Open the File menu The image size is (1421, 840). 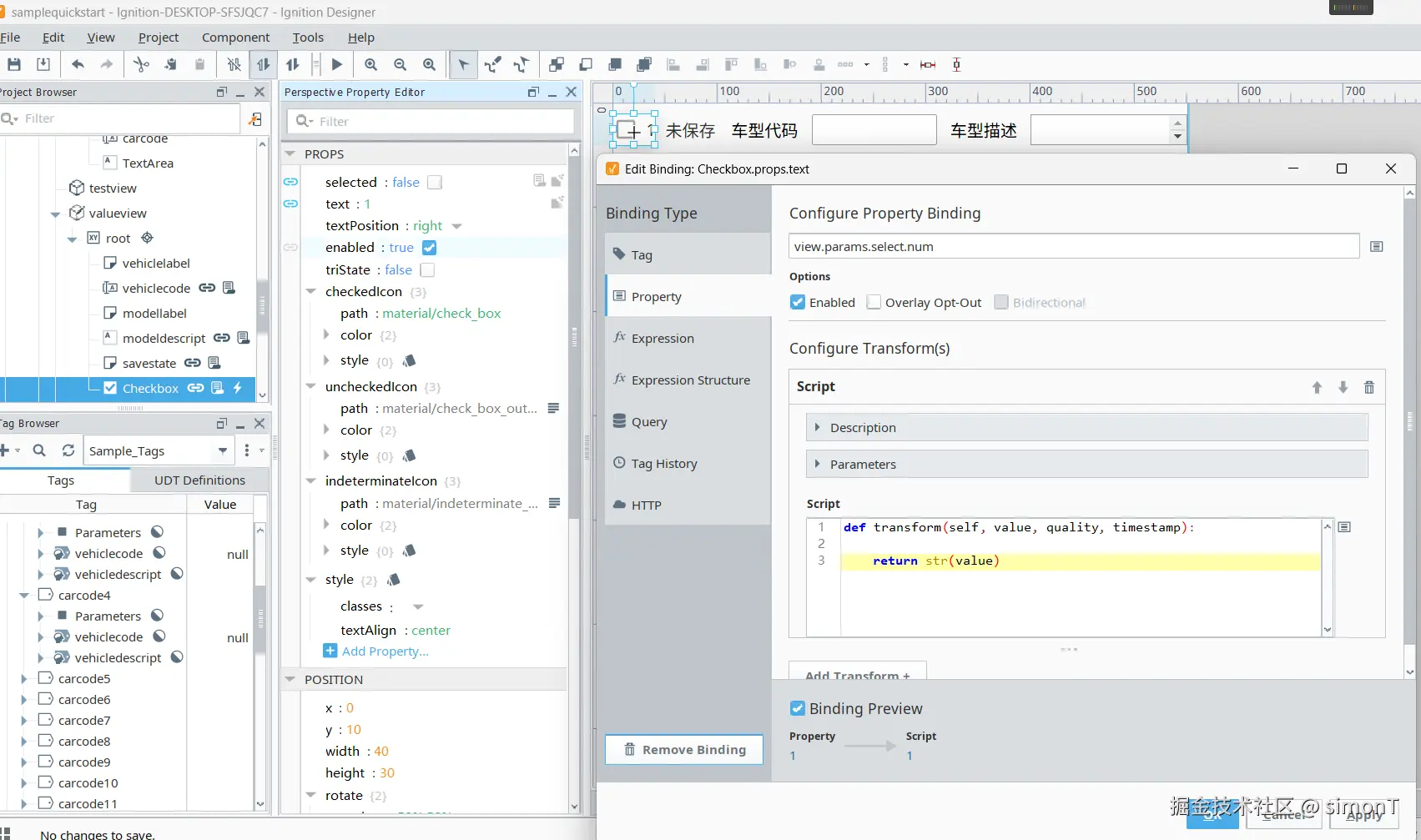pos(10,38)
